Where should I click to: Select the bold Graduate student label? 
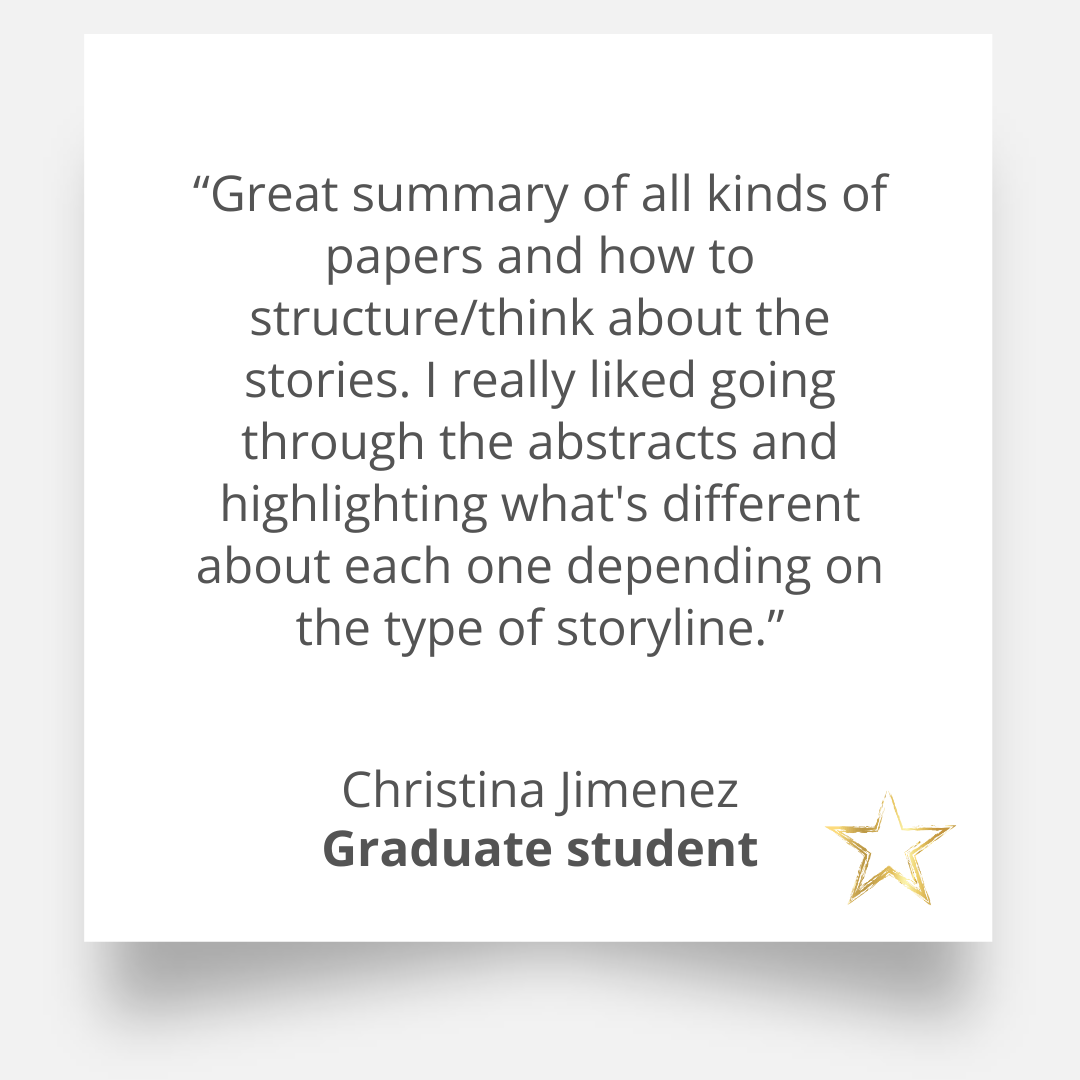click(540, 849)
